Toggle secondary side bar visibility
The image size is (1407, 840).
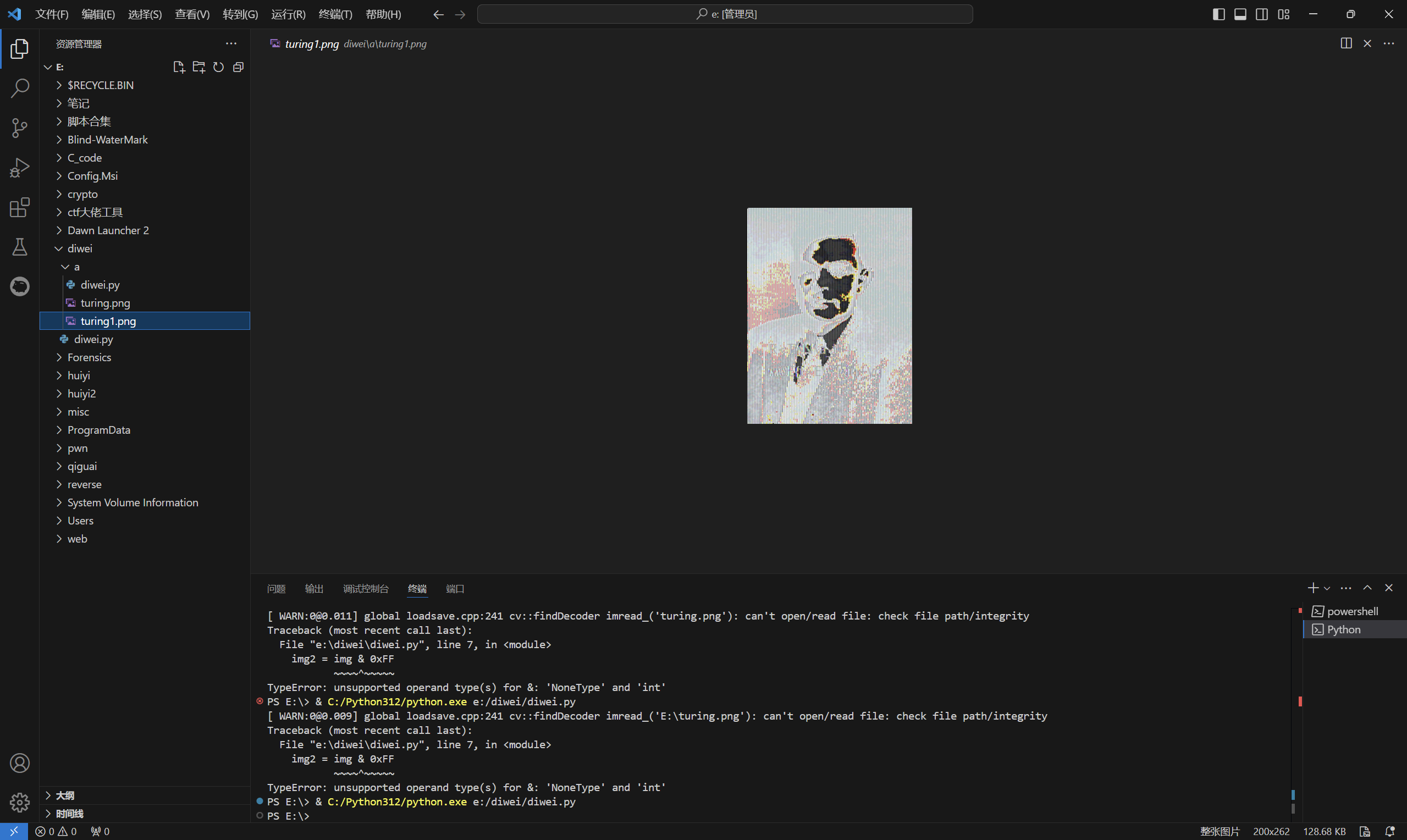[1261, 14]
